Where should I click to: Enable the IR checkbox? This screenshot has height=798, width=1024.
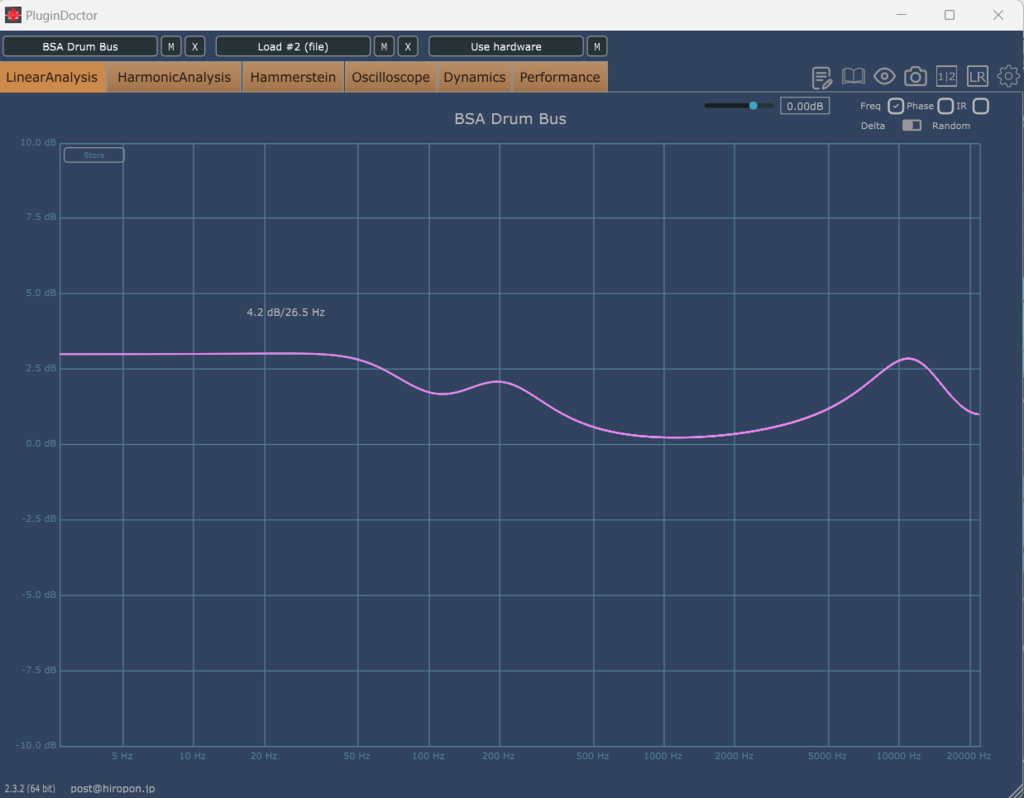[980, 106]
